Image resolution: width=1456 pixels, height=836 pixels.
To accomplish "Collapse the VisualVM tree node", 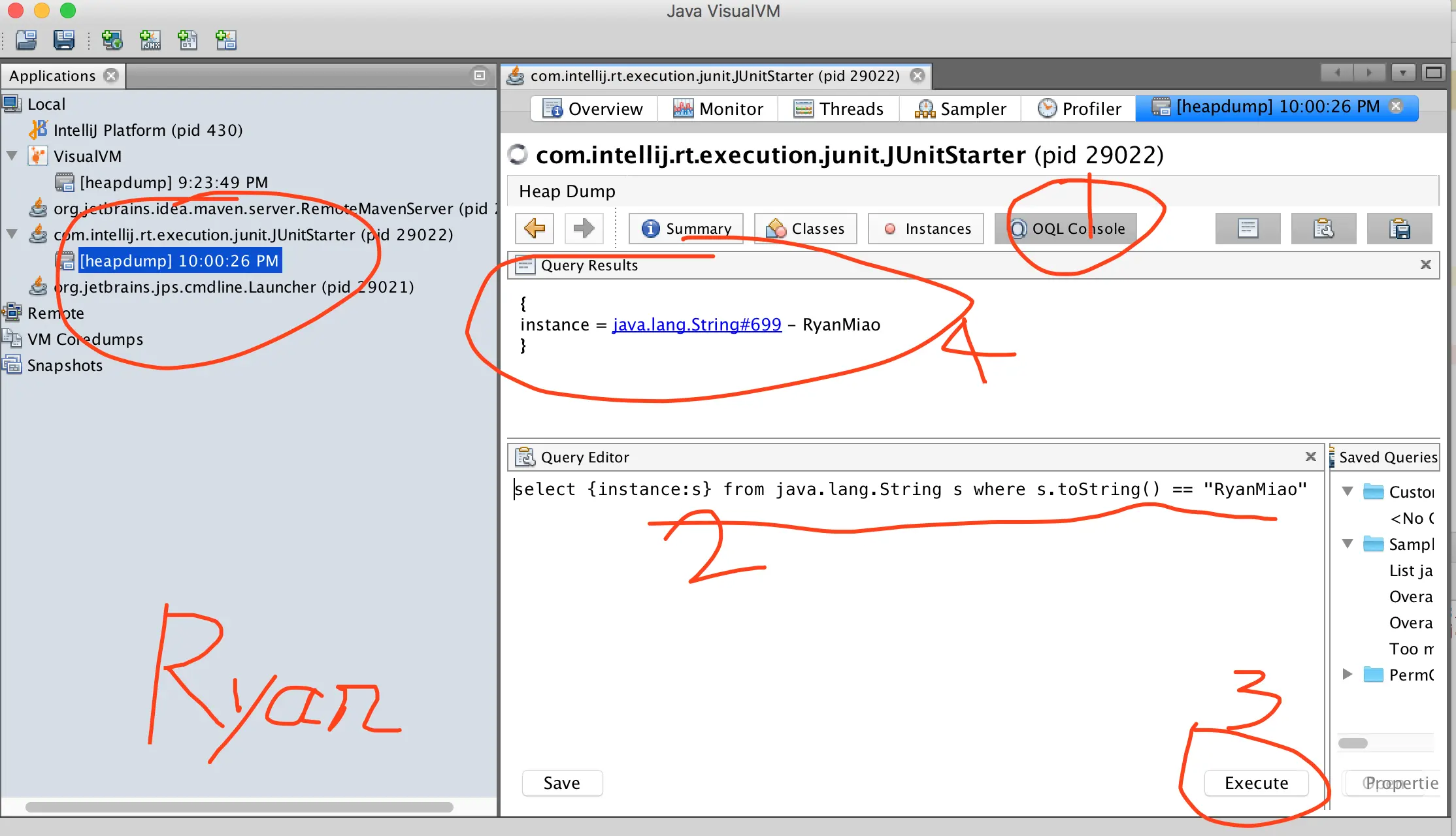I will 12,156.
